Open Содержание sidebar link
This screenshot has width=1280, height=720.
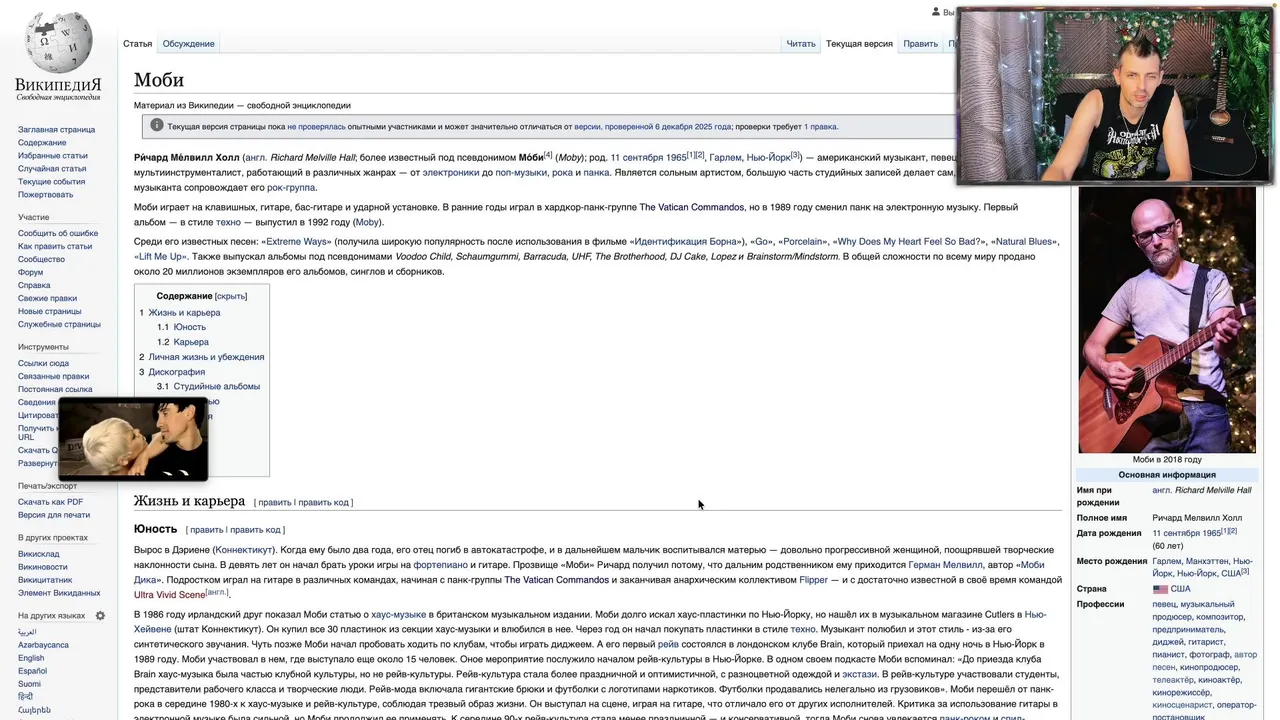coord(42,143)
